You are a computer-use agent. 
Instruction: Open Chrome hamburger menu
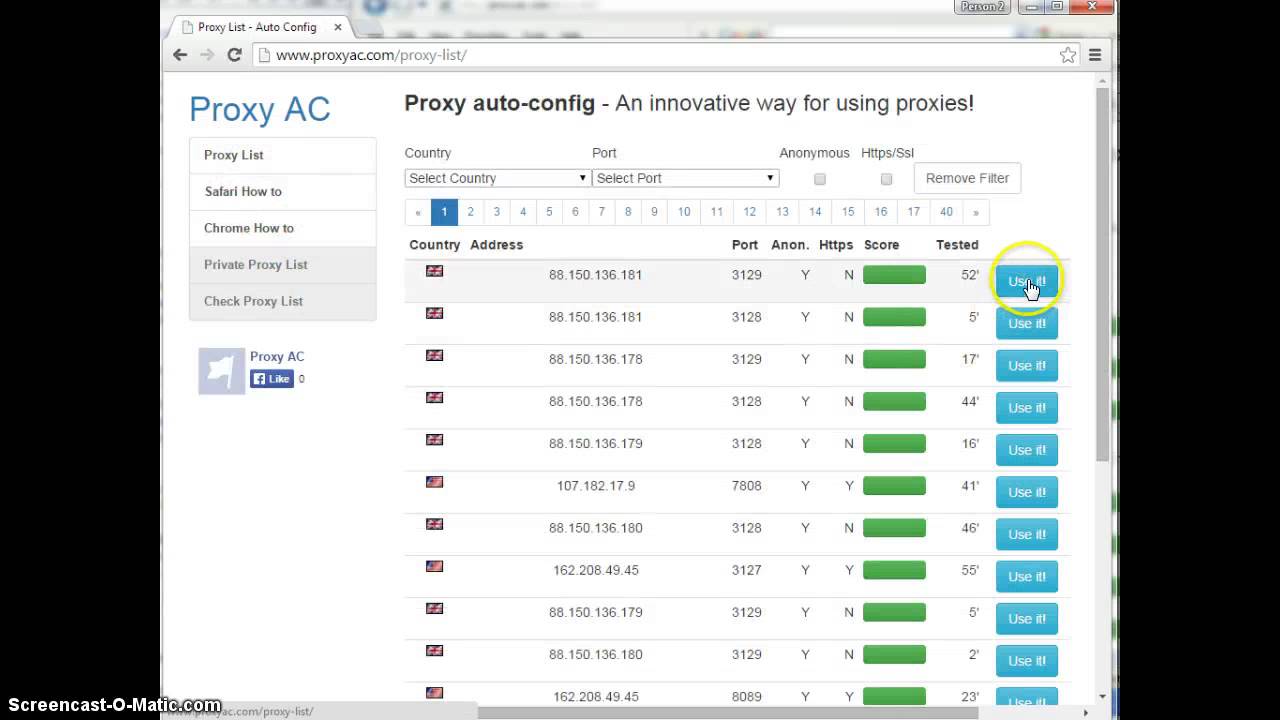[1095, 55]
